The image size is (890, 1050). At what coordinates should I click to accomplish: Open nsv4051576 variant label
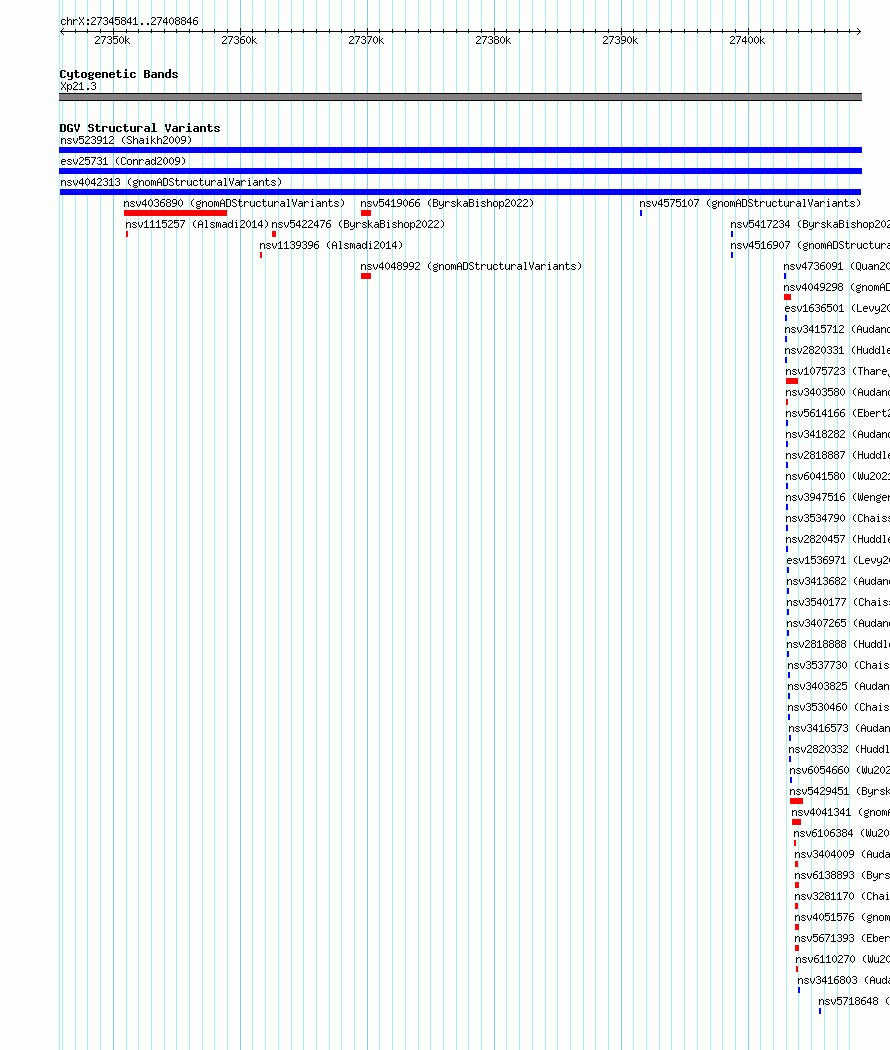pos(842,917)
